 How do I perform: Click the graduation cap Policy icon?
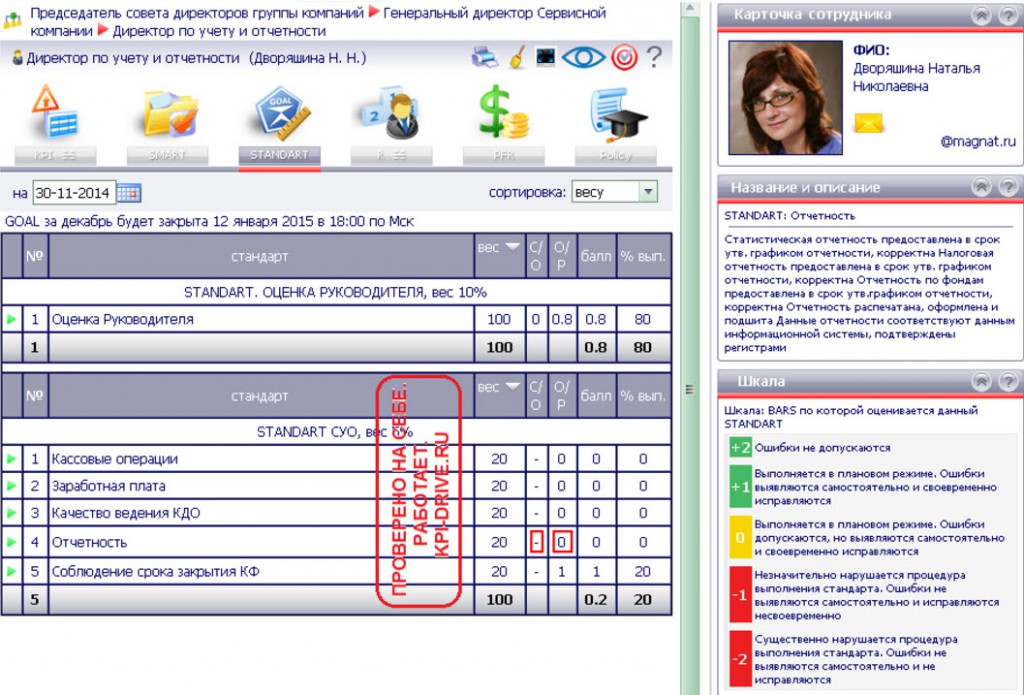[x=617, y=115]
